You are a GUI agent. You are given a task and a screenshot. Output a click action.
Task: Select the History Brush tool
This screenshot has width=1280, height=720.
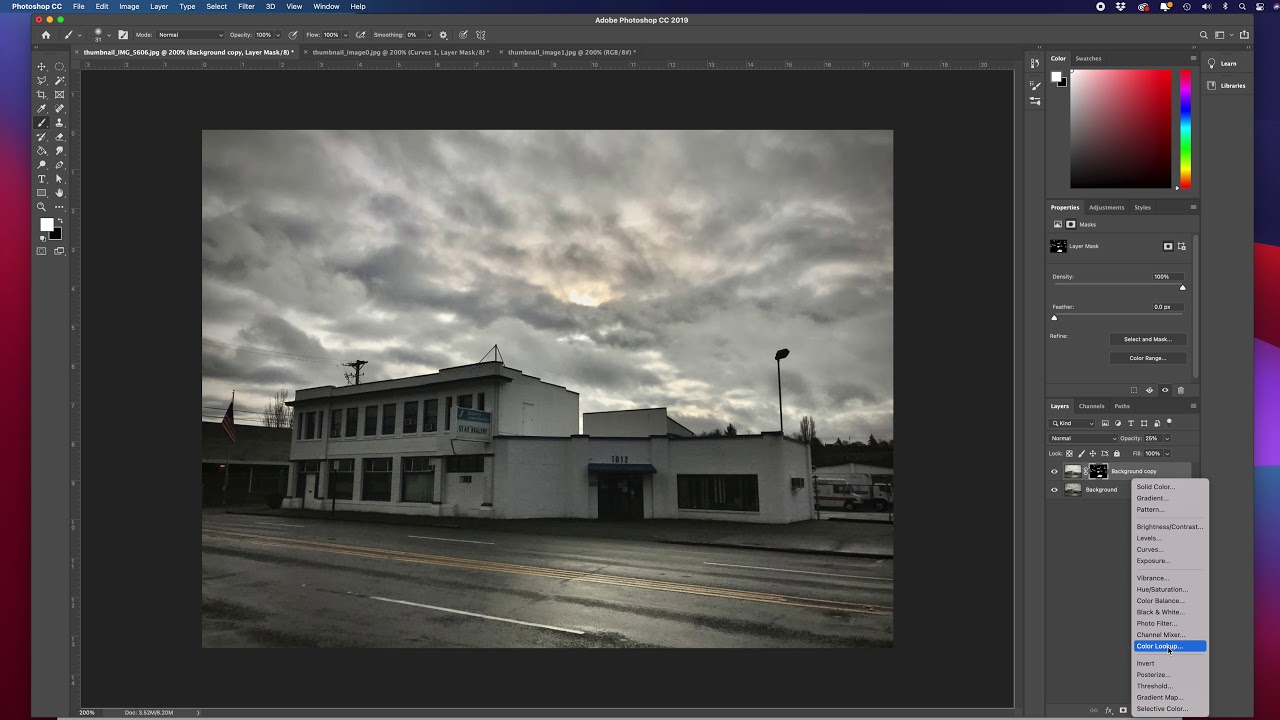[x=41, y=136]
